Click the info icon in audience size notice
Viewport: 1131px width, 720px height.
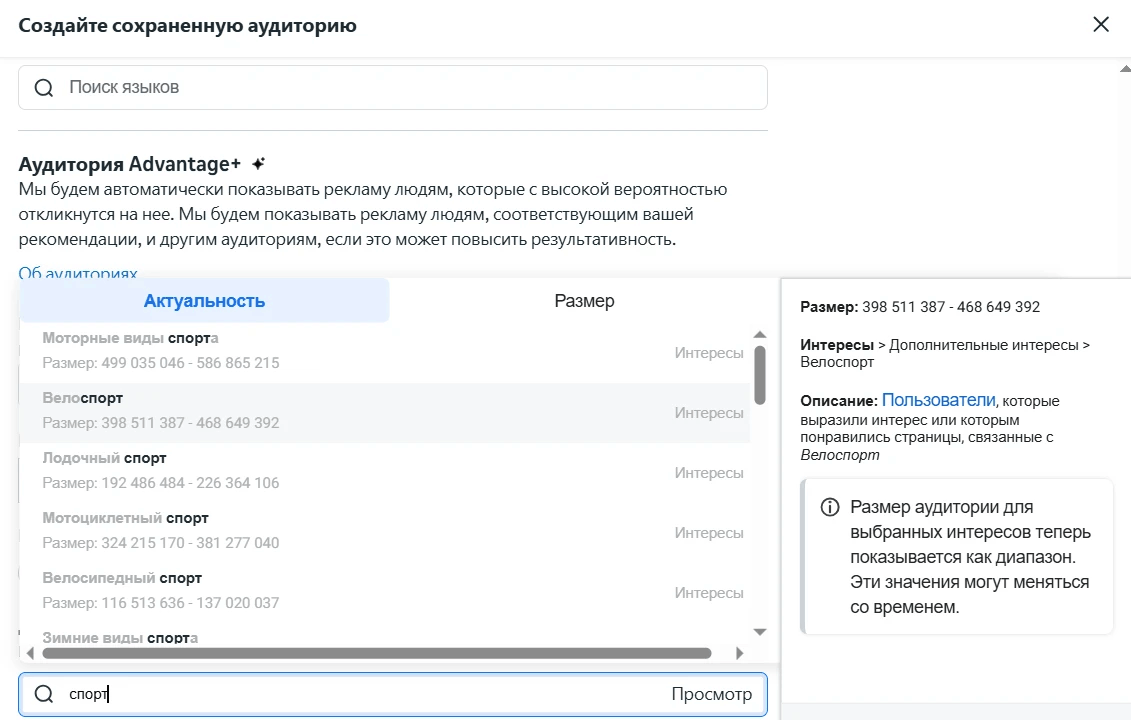coord(829,507)
